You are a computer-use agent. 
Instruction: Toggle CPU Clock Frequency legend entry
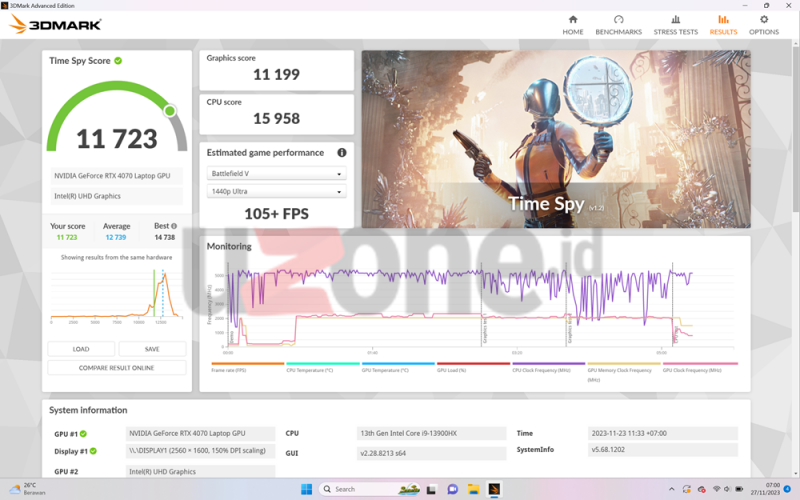tap(548, 367)
